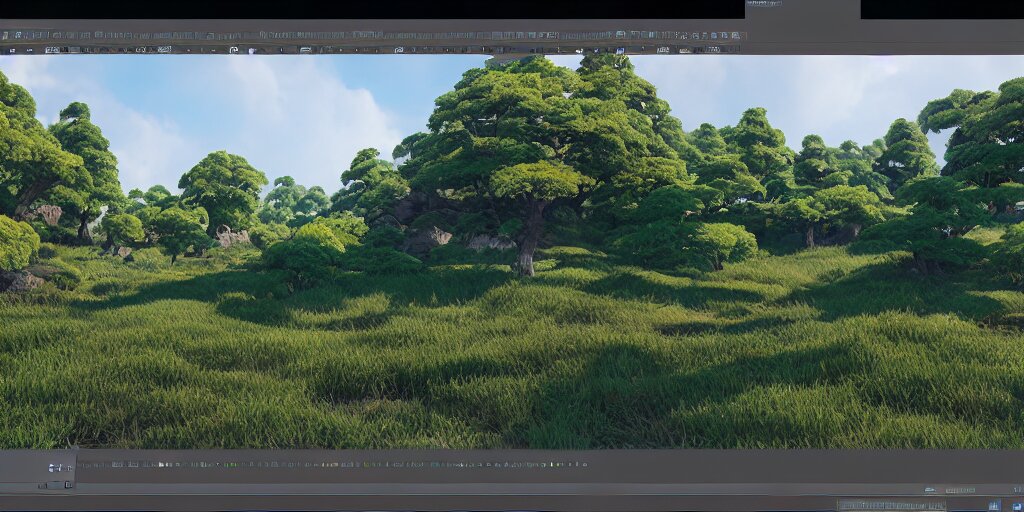Expand the text field in the bottom-right status bar
This screenshot has width=1024, height=512.
point(960,490)
